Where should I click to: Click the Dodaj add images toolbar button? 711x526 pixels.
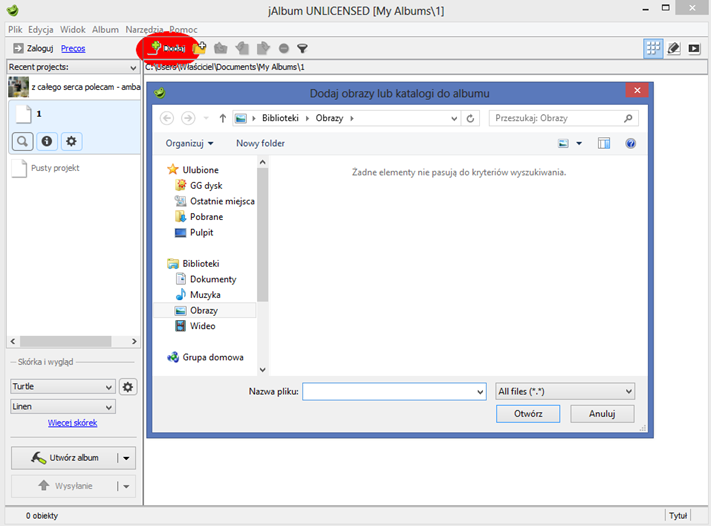point(168,48)
